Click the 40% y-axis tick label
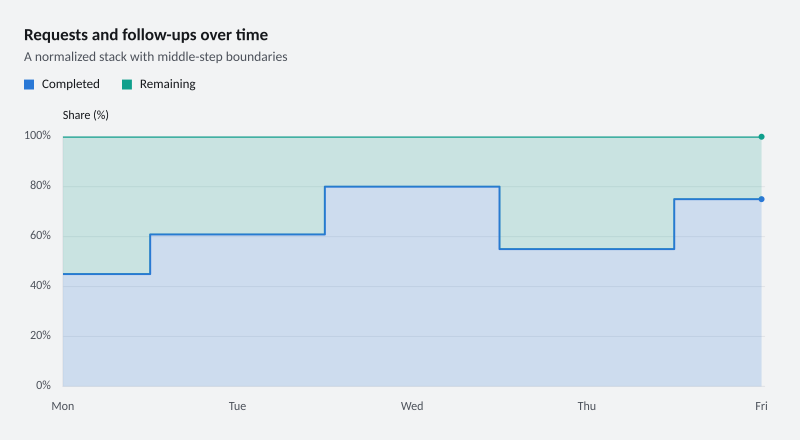The height and width of the screenshot is (440, 800). click(40, 286)
